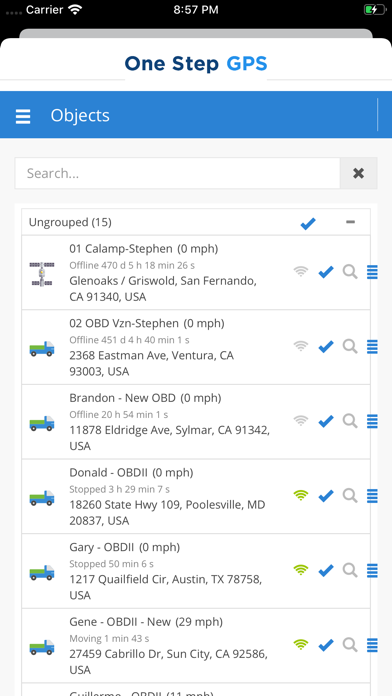Uncheck visibility for 01 Calamp-Stephen
This screenshot has height=696, width=392.
[x=326, y=272]
